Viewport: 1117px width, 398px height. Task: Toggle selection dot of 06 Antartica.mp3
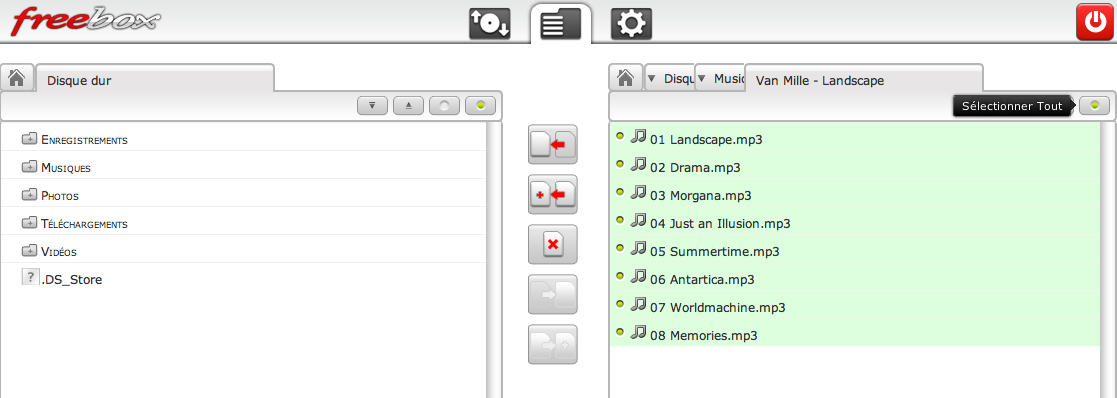620,276
